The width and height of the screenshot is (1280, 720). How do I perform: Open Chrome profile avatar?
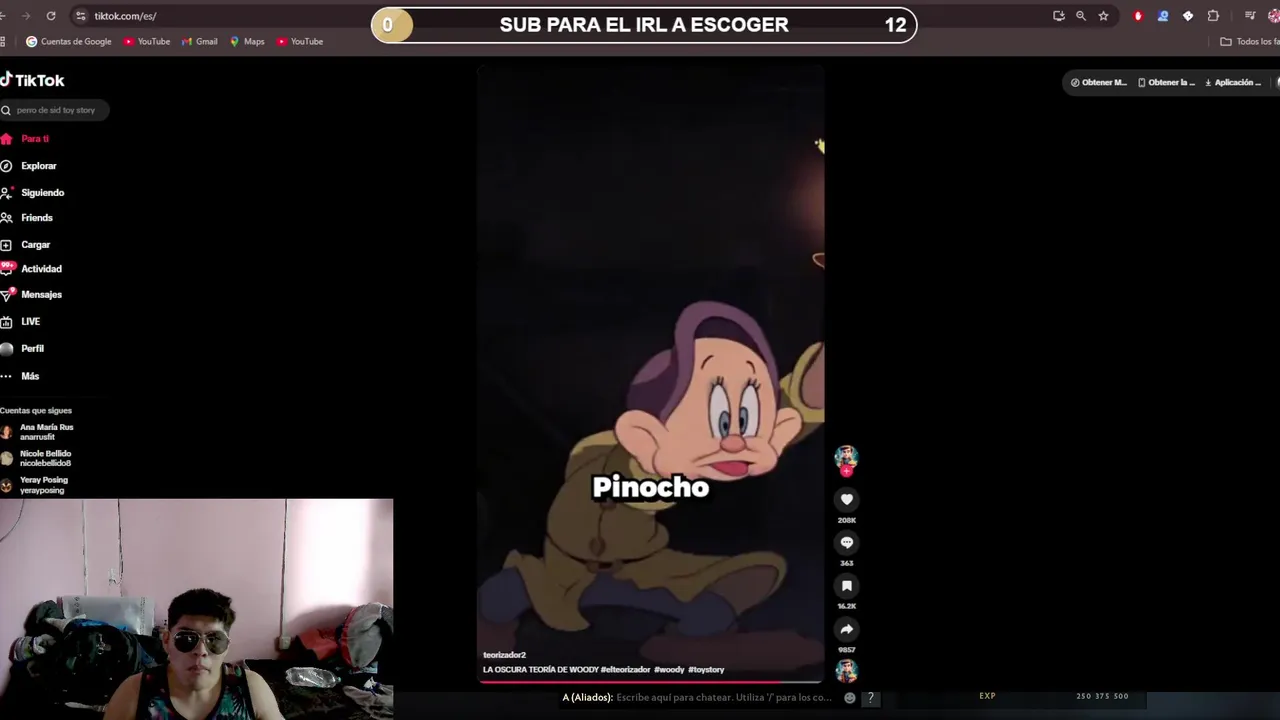1273,16
